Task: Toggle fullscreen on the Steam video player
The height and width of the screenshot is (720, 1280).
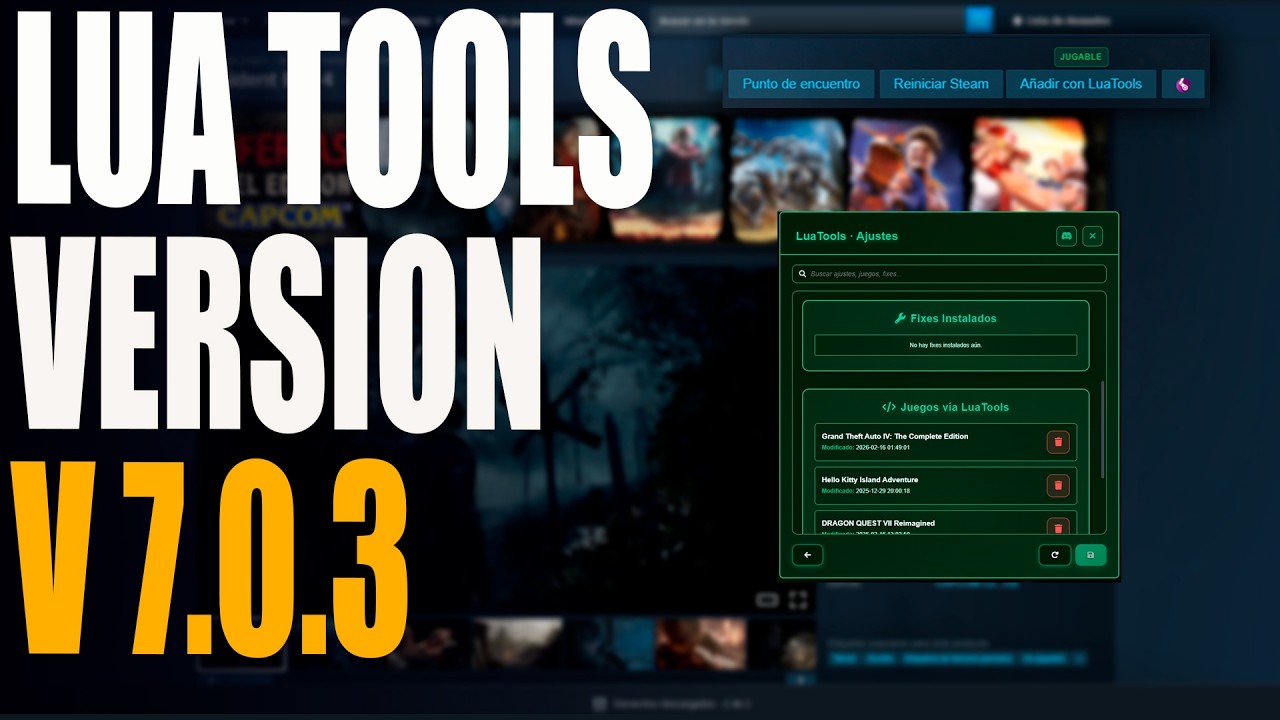Action: pyautogui.click(x=797, y=600)
